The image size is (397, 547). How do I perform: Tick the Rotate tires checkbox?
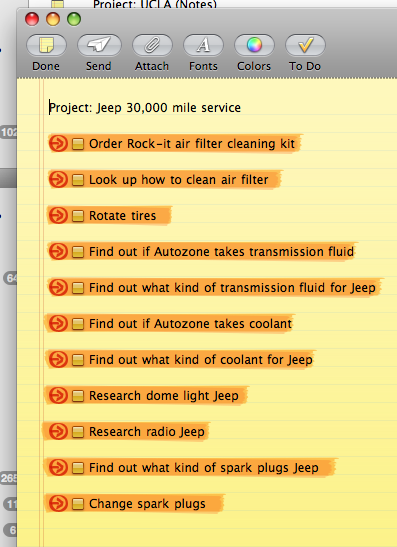coord(78,216)
